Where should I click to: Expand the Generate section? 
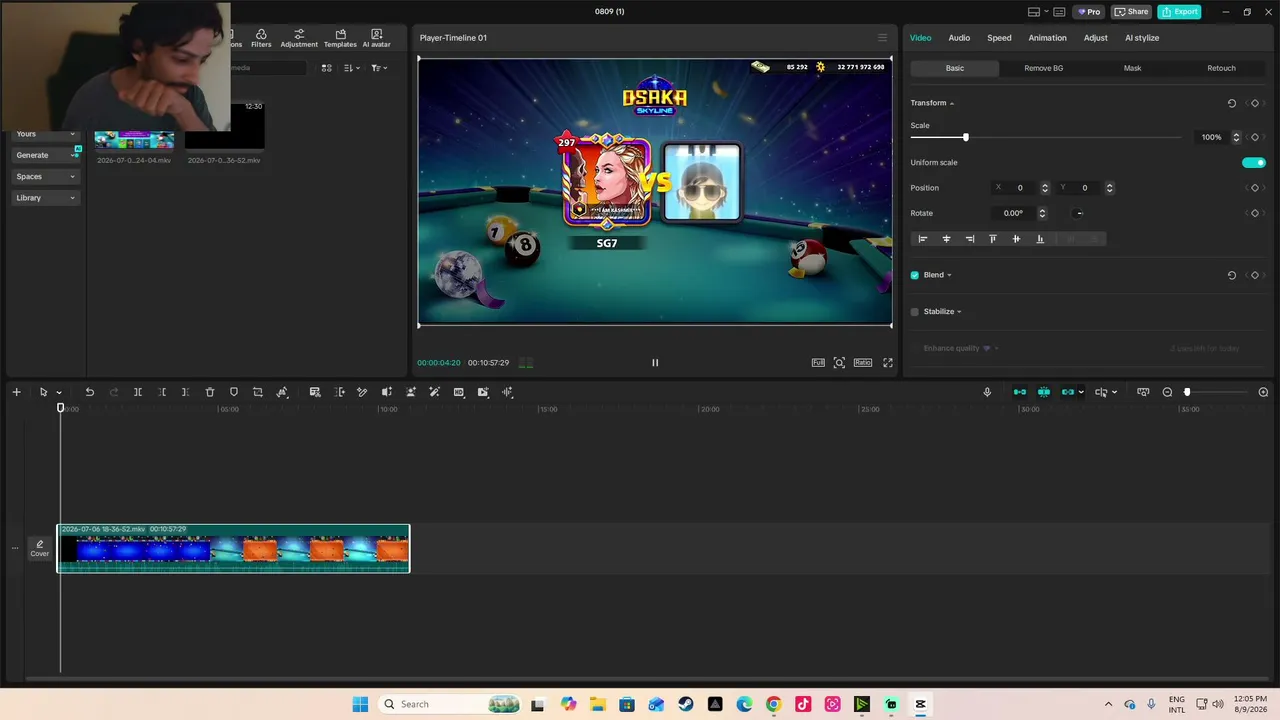pos(46,155)
